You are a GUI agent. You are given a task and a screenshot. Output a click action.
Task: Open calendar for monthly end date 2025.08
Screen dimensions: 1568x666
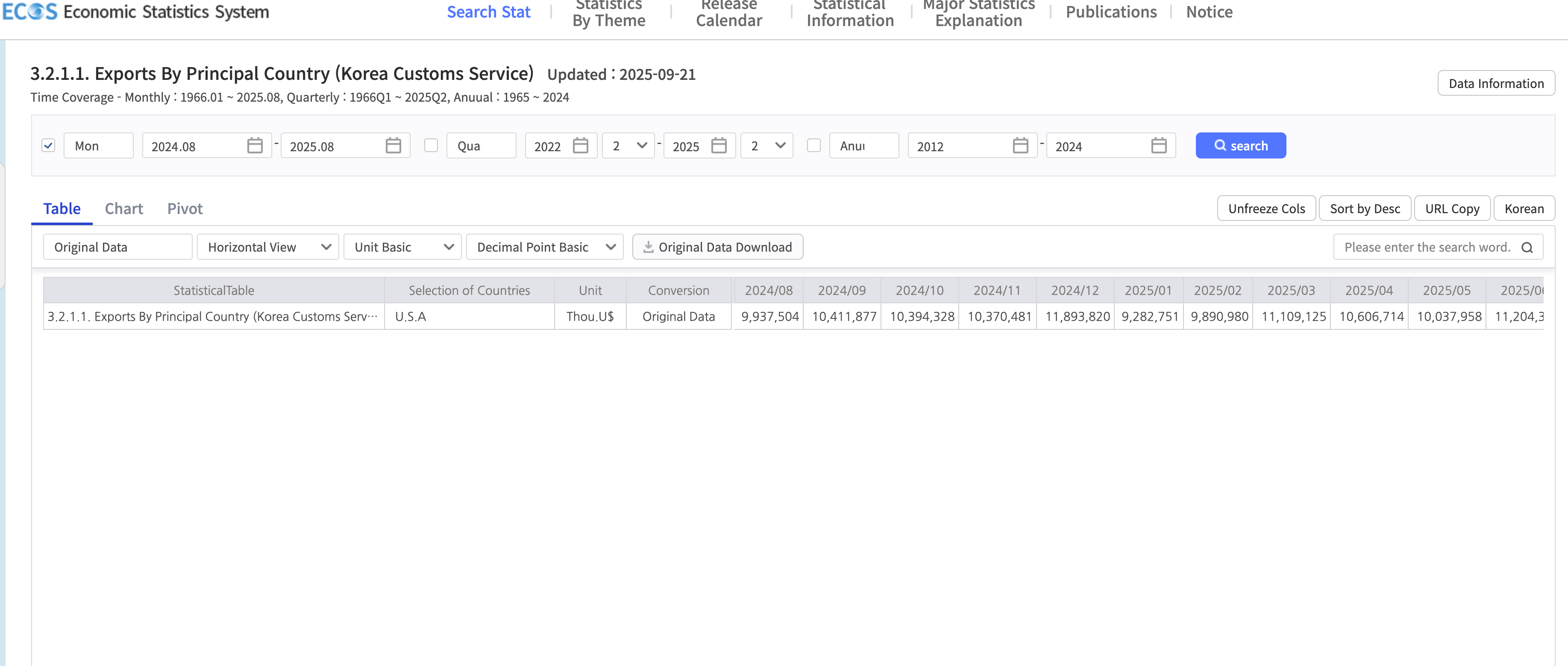click(393, 146)
